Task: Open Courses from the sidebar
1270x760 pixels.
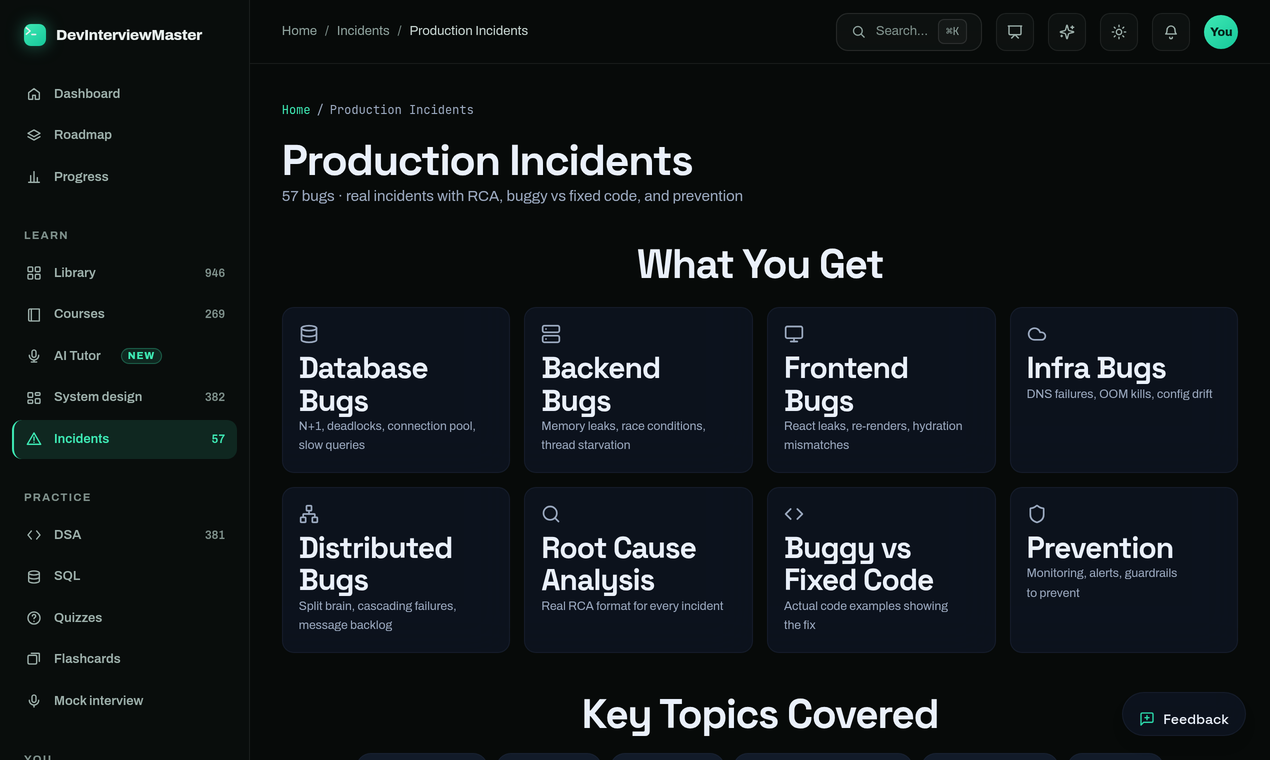Action: [125, 314]
